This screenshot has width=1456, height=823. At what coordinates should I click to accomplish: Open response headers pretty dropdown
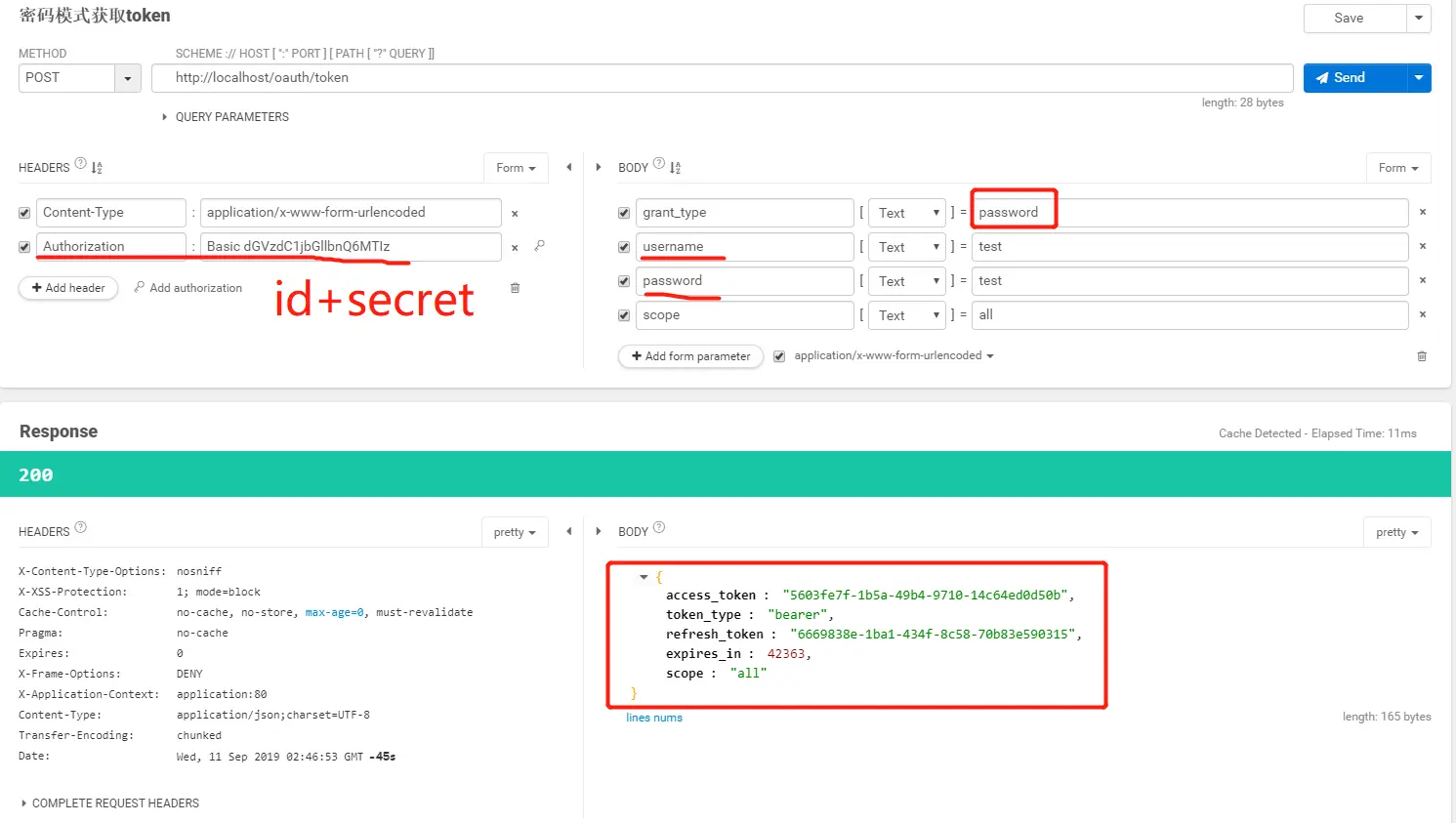click(x=515, y=532)
